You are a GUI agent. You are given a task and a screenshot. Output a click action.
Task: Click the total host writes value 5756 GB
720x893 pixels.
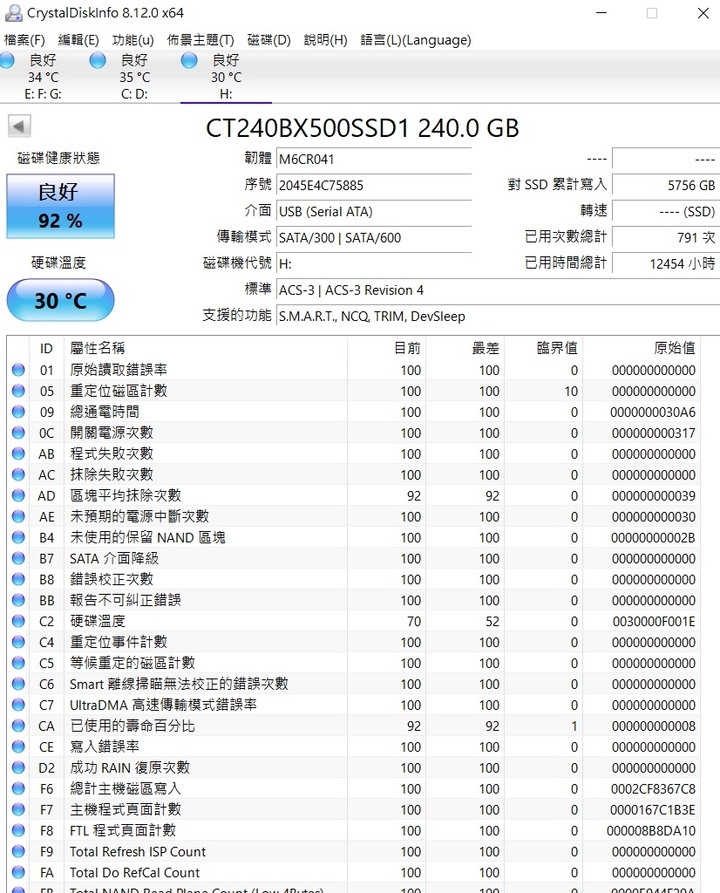(x=665, y=185)
